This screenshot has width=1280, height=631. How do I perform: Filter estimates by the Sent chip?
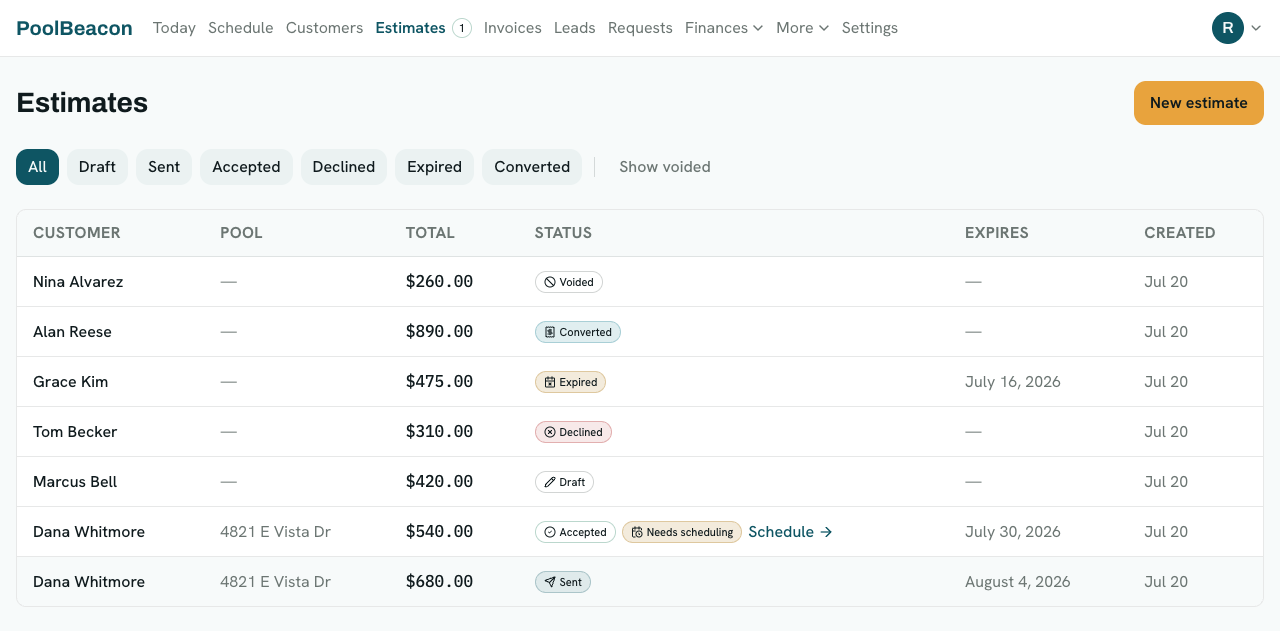164,167
